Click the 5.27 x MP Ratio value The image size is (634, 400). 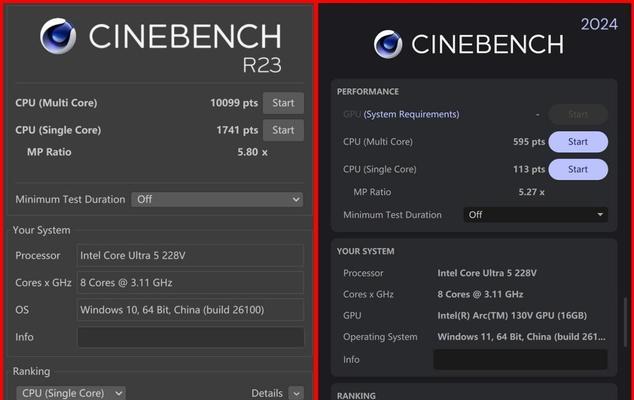(x=531, y=192)
